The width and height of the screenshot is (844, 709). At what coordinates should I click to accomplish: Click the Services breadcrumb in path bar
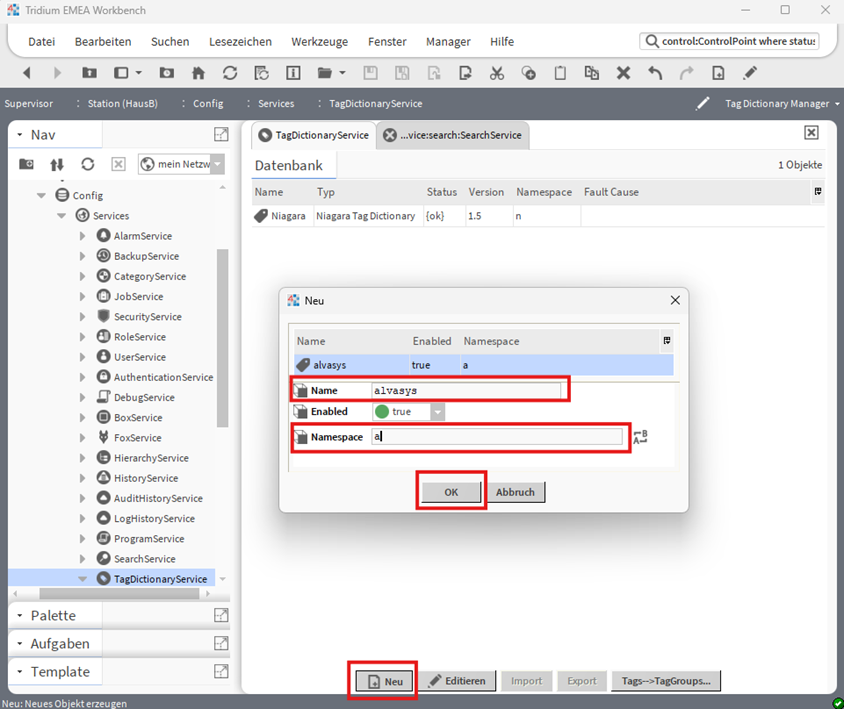(276, 103)
